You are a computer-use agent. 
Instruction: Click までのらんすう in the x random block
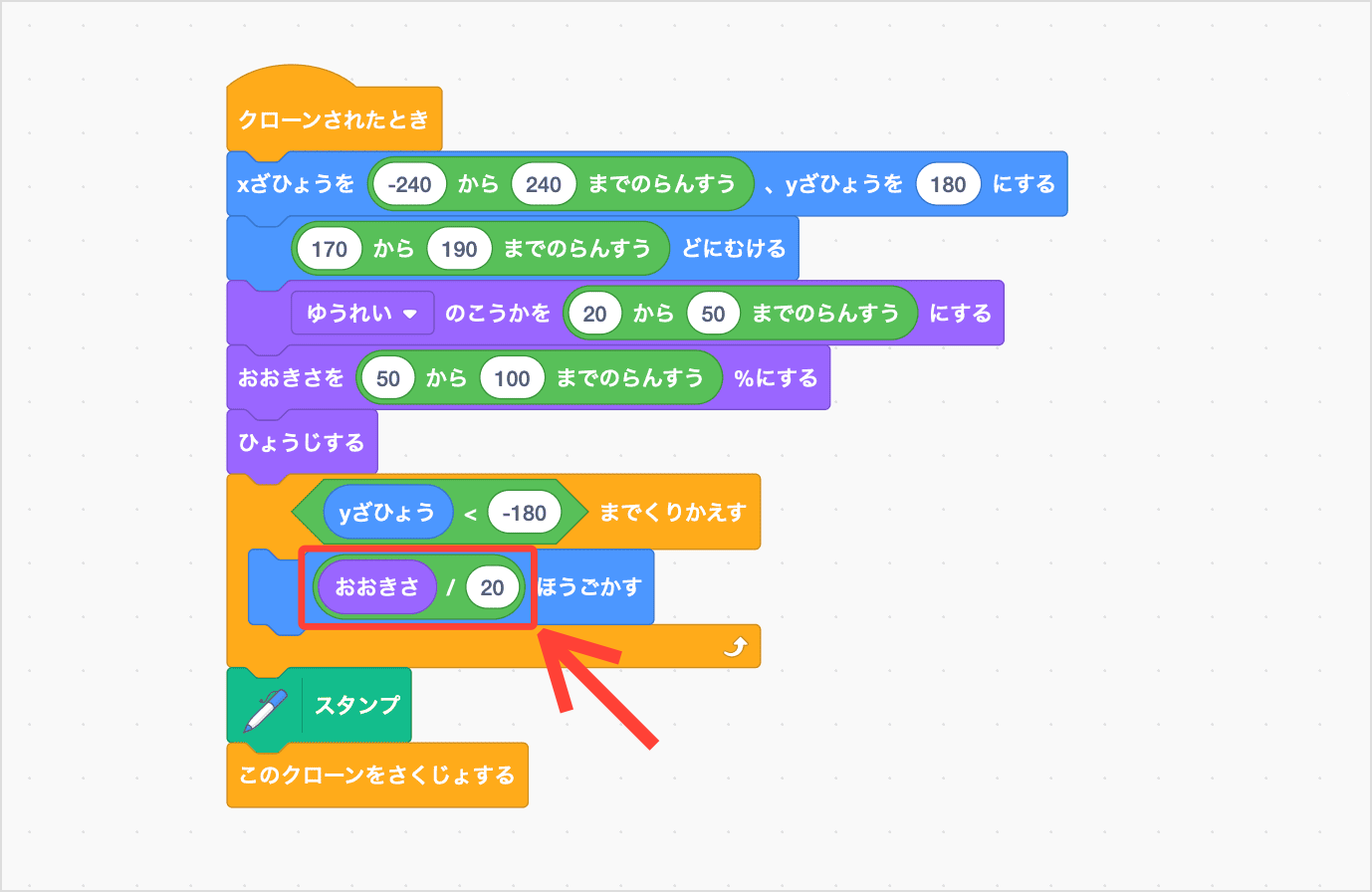click(x=661, y=183)
